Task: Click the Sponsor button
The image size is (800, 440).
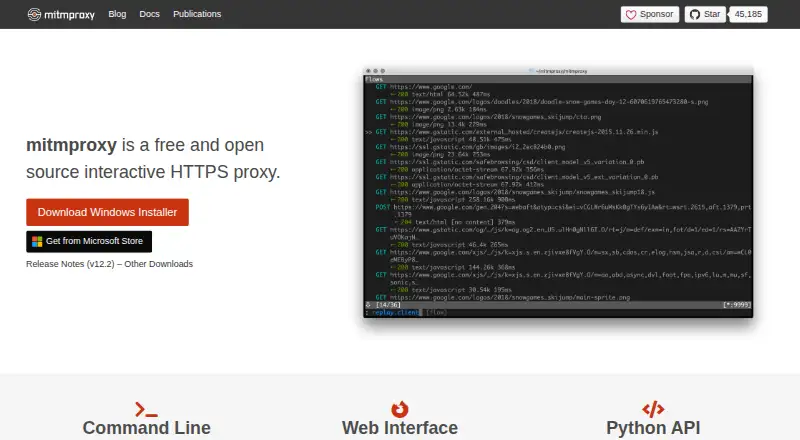Action: tap(649, 14)
